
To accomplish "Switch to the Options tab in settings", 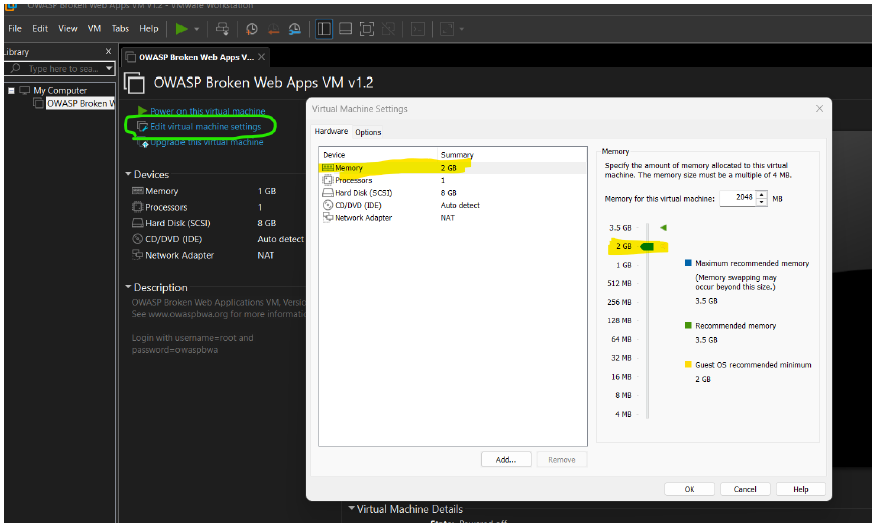I will coord(368,132).
